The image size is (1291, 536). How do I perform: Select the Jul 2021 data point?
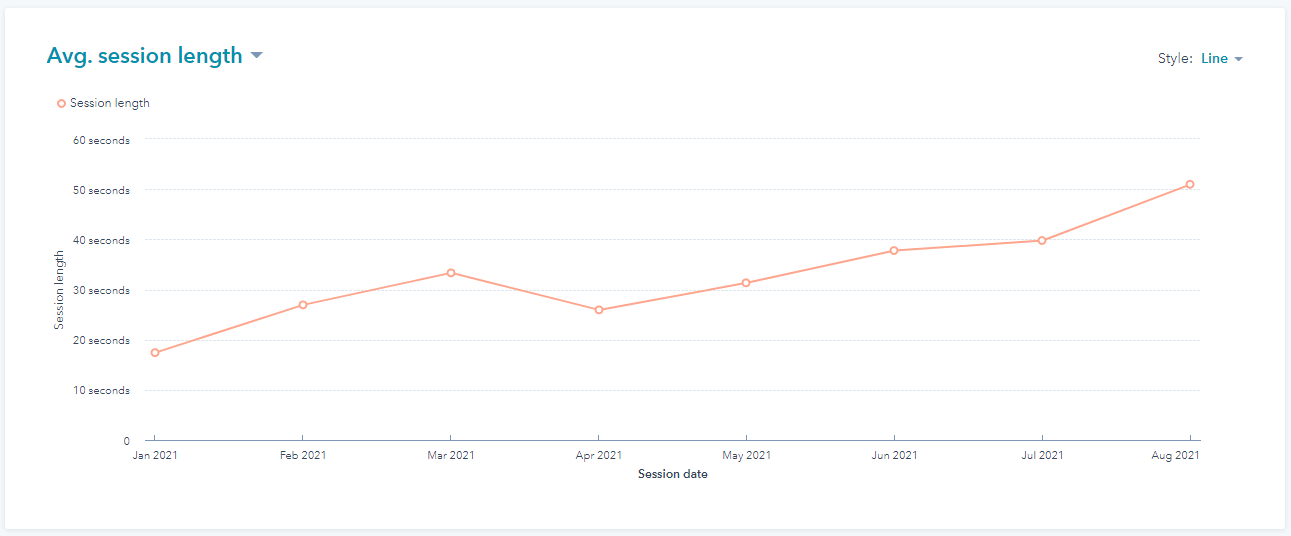pyautogui.click(x=1042, y=240)
